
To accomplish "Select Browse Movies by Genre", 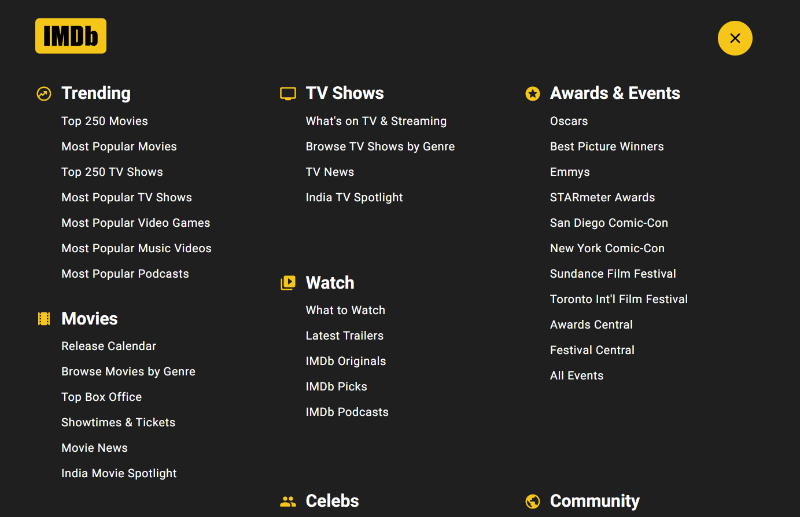I will pos(128,372).
